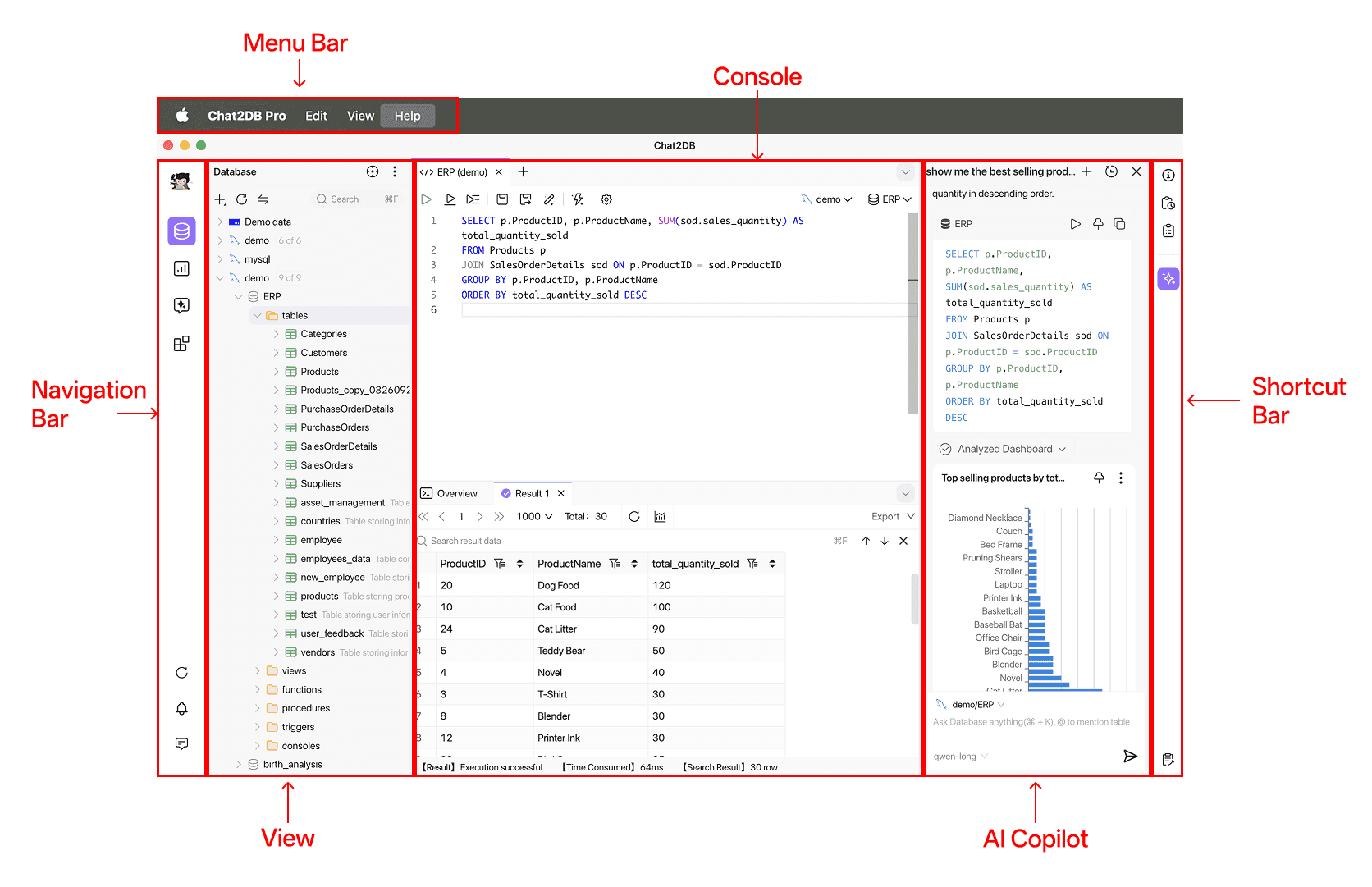Open the Apple menu
1372x887 pixels.
(182, 116)
